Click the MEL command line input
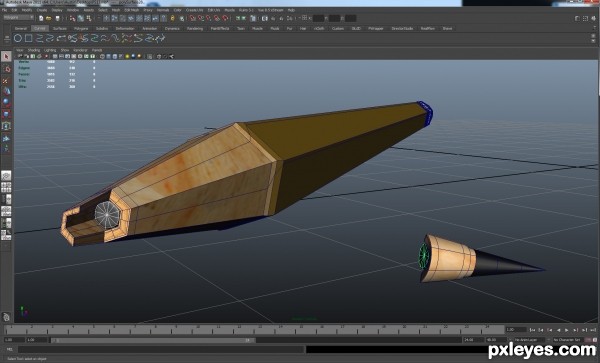This screenshot has height=363, width=600. 161,349
